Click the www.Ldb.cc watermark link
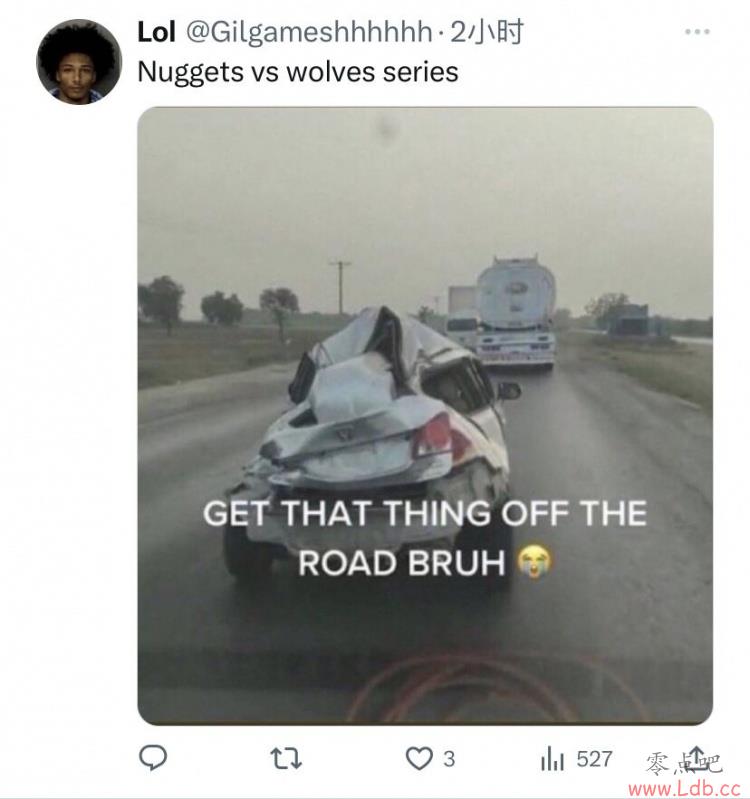 pos(684,789)
